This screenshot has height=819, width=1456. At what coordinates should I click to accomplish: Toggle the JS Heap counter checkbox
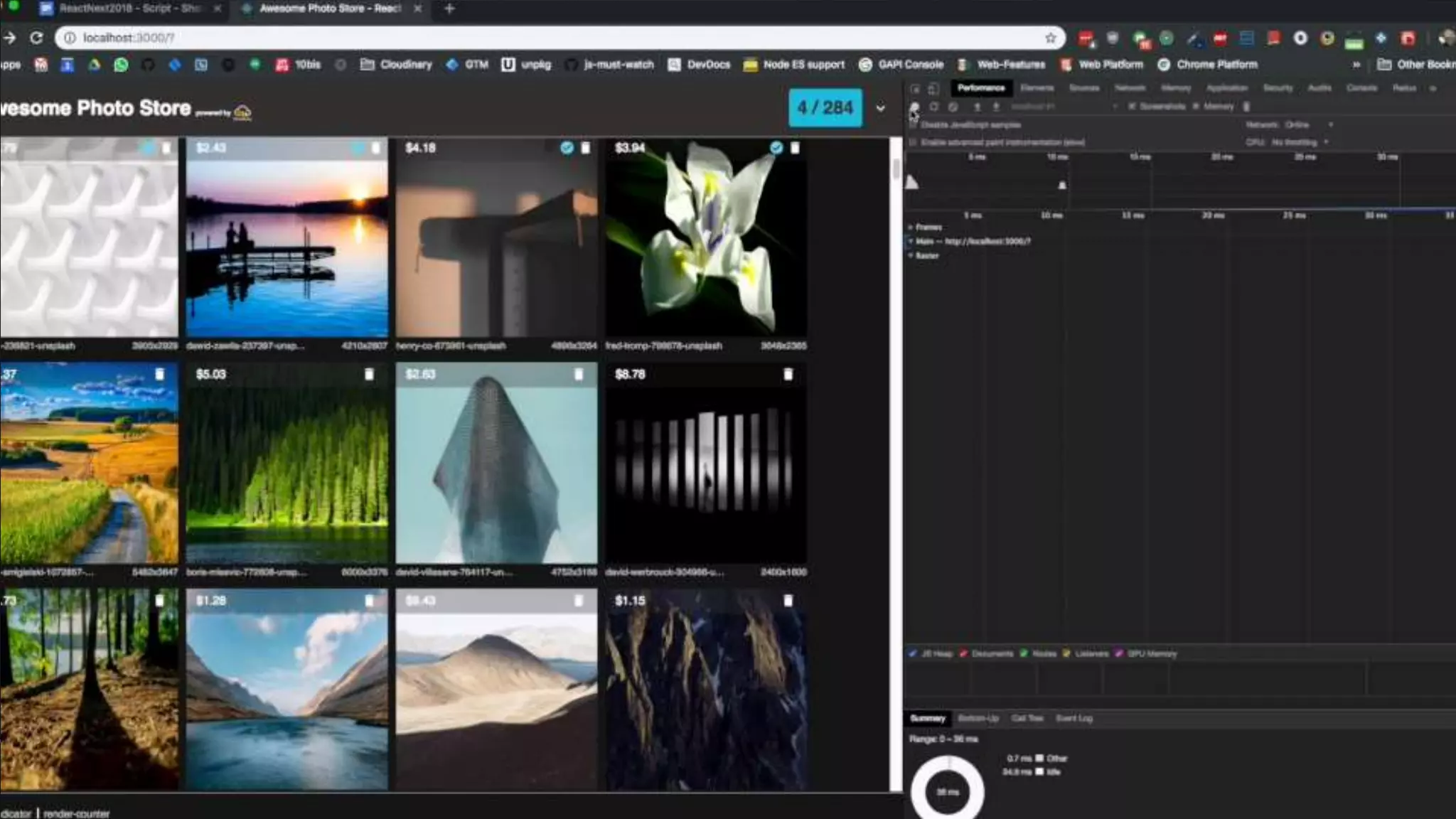pos(913,653)
